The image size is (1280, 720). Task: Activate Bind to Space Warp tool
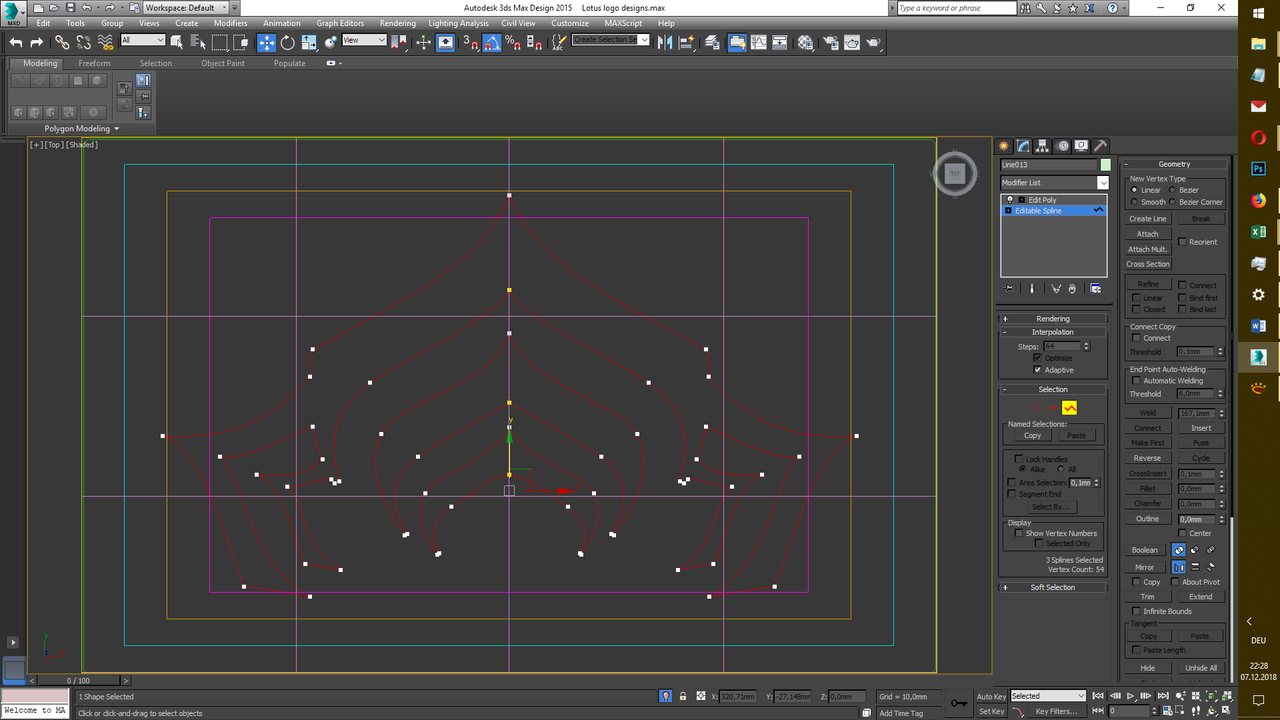coord(105,42)
